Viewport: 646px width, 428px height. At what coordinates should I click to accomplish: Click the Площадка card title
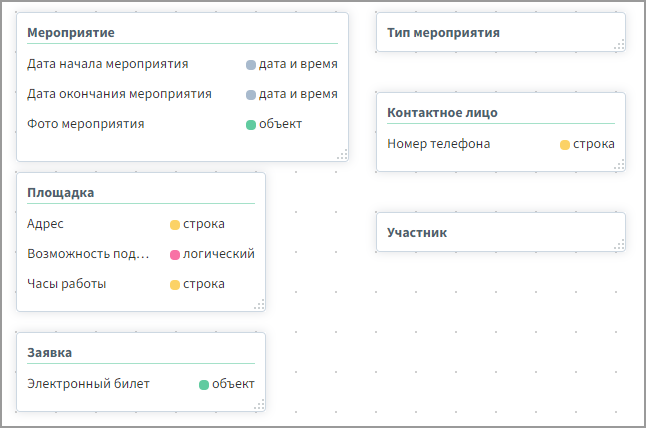tap(61, 193)
